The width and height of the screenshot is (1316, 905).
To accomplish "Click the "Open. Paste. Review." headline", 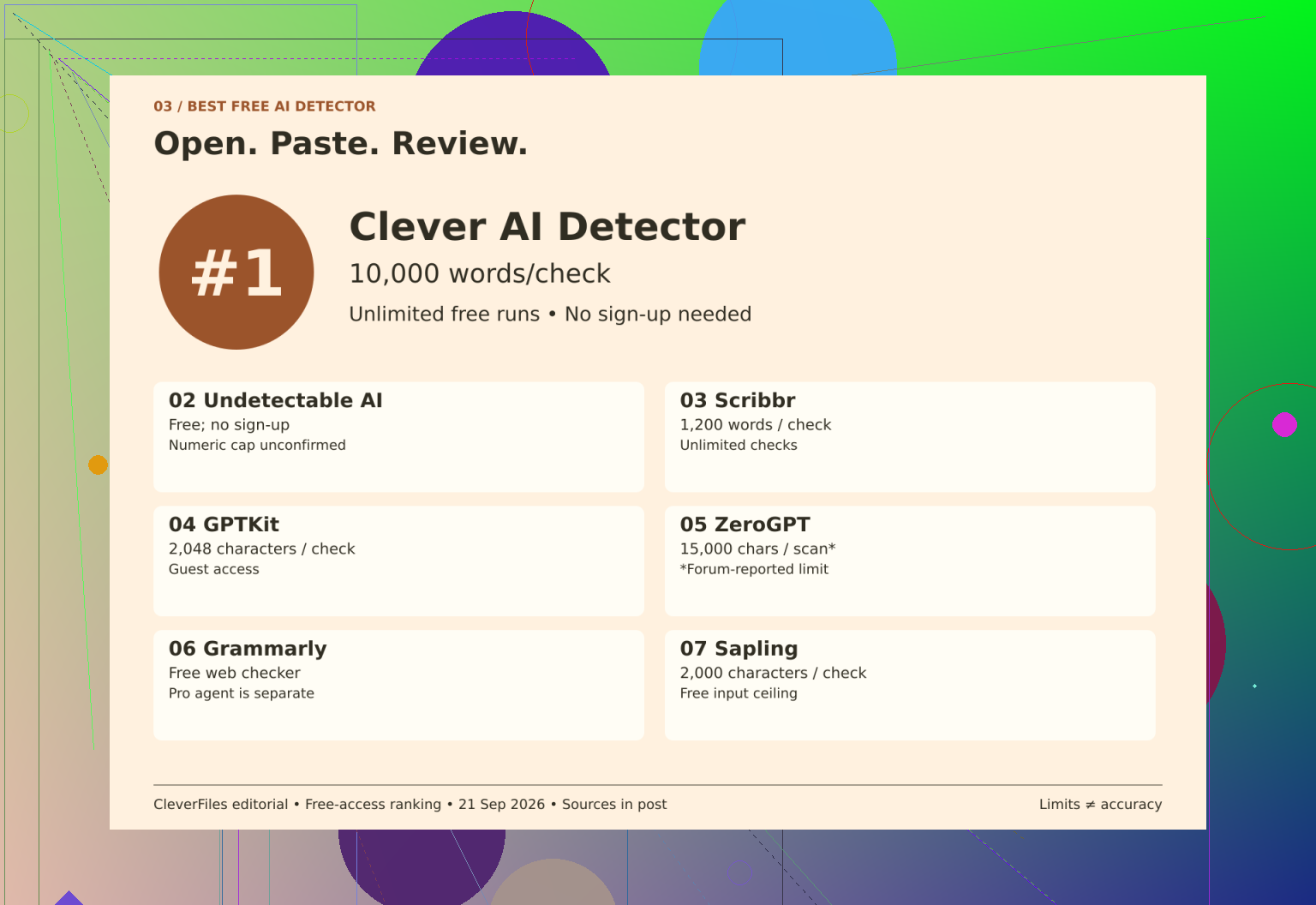I will click(x=341, y=143).
